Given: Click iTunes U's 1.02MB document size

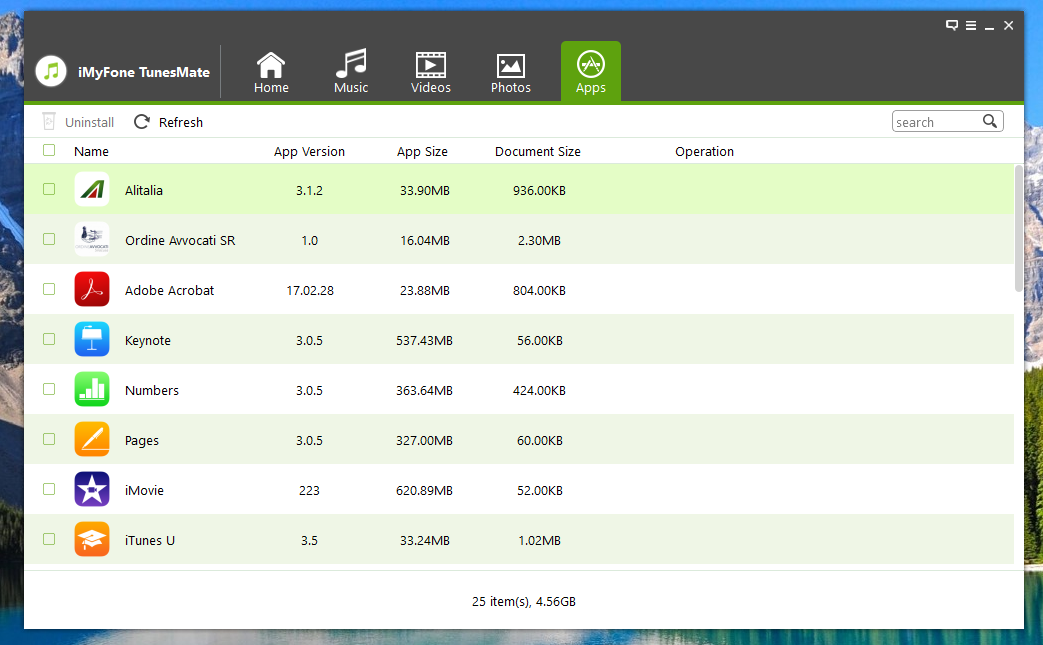Looking at the screenshot, I should point(539,541).
